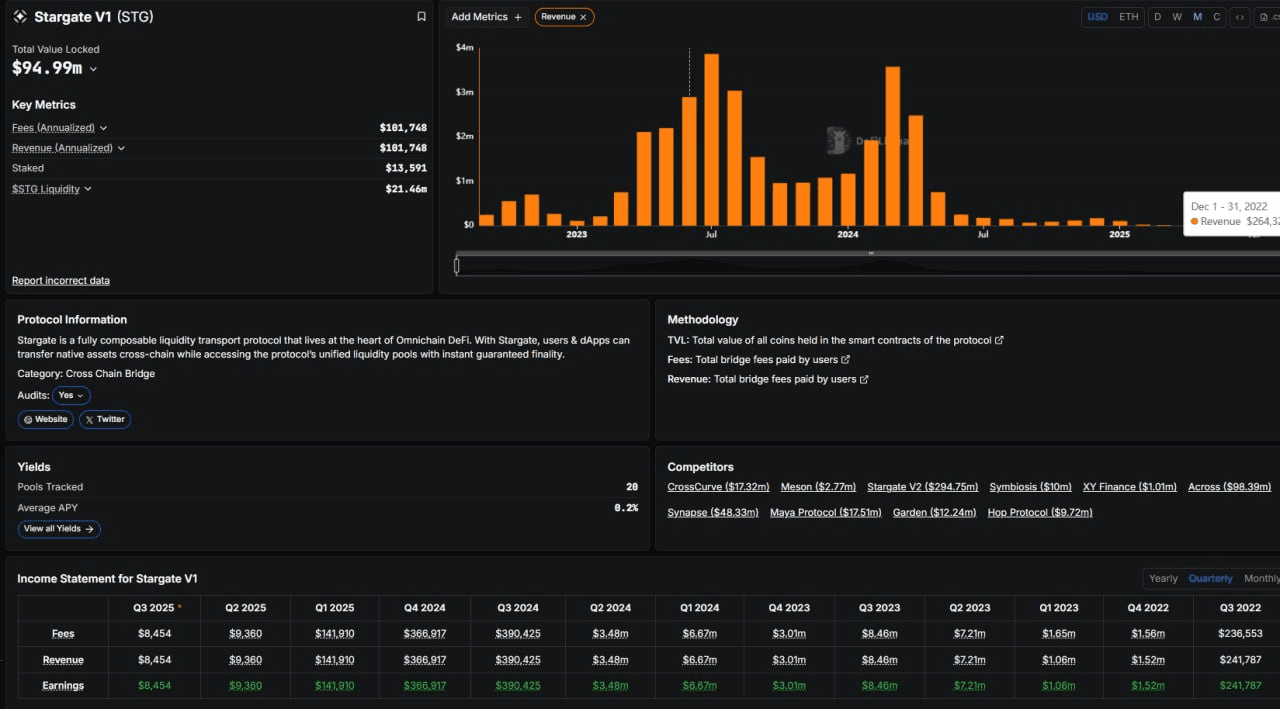The height and width of the screenshot is (709, 1280).
Task: Show the Monthly income statement
Action: coord(1261,578)
